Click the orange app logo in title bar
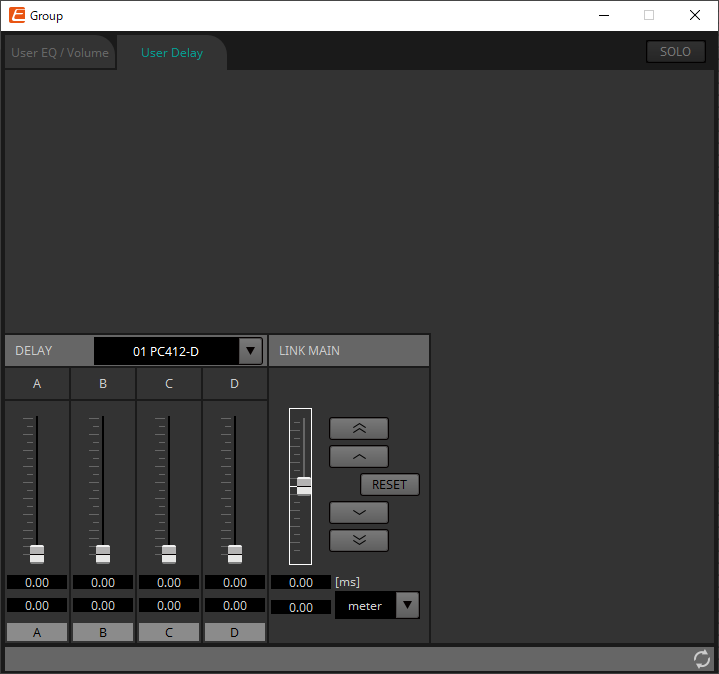The width and height of the screenshot is (719, 674). tap(17, 16)
